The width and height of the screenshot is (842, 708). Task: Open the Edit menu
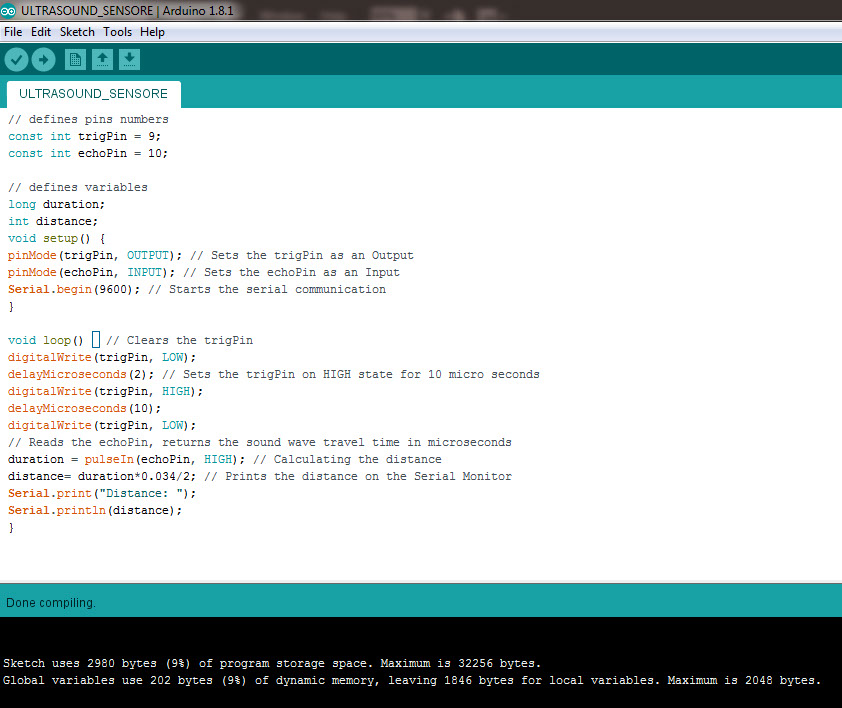click(41, 32)
